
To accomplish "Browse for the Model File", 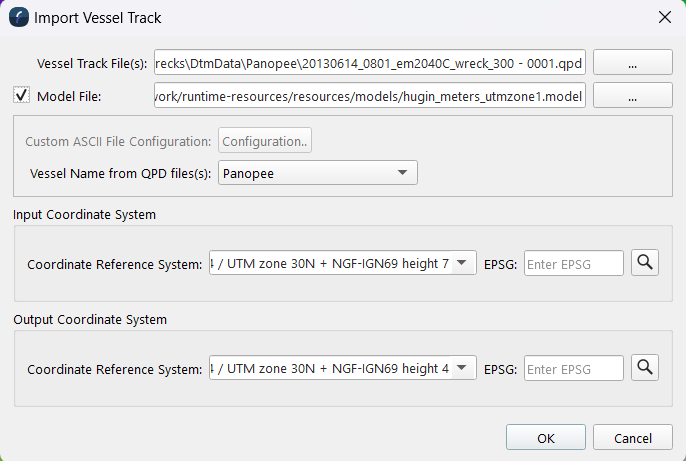I will point(632,96).
